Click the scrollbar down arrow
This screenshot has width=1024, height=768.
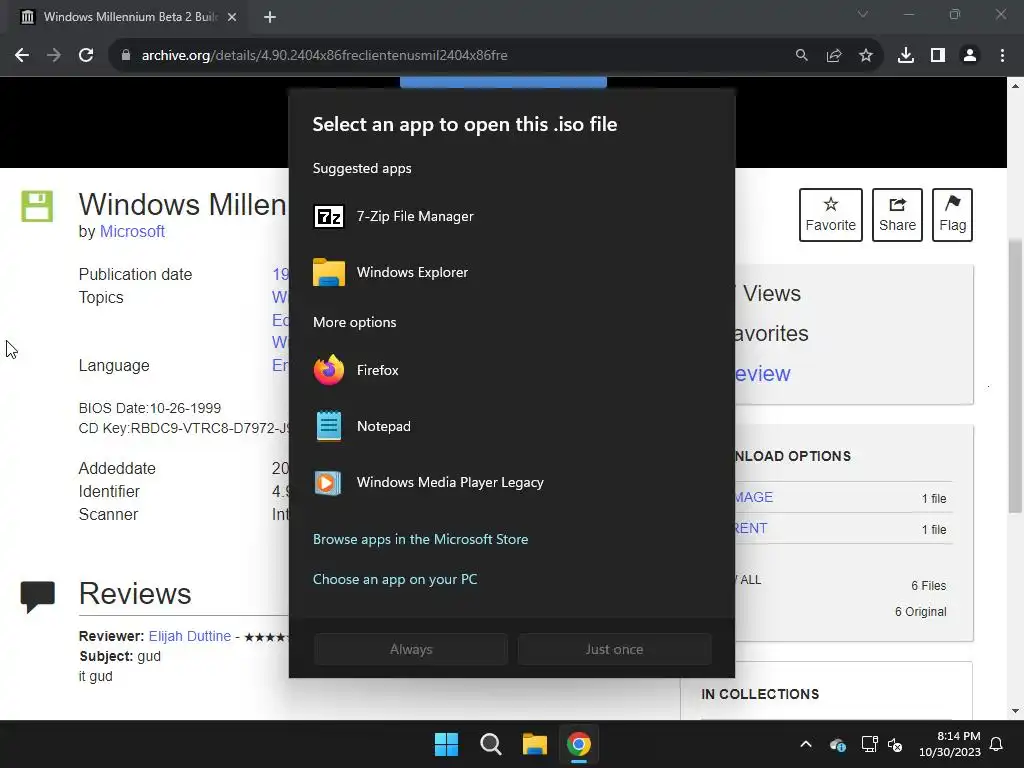[x=1015, y=711]
